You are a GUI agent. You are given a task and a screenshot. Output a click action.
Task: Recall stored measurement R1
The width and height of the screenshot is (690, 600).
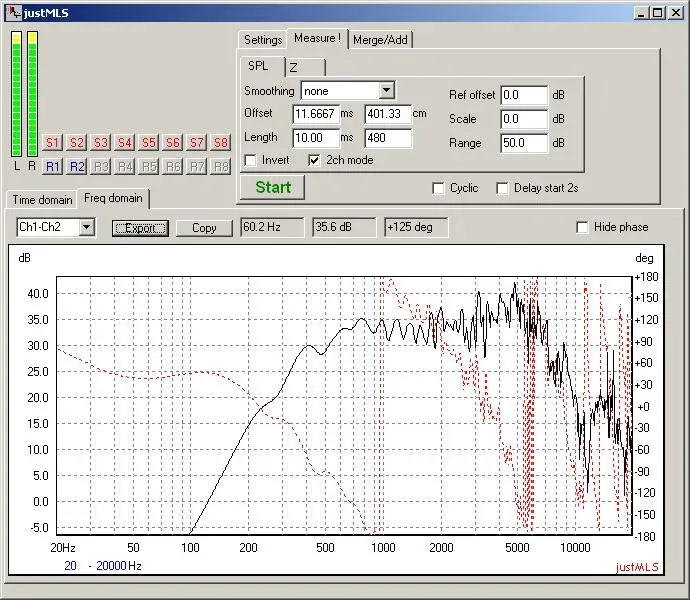point(52,166)
